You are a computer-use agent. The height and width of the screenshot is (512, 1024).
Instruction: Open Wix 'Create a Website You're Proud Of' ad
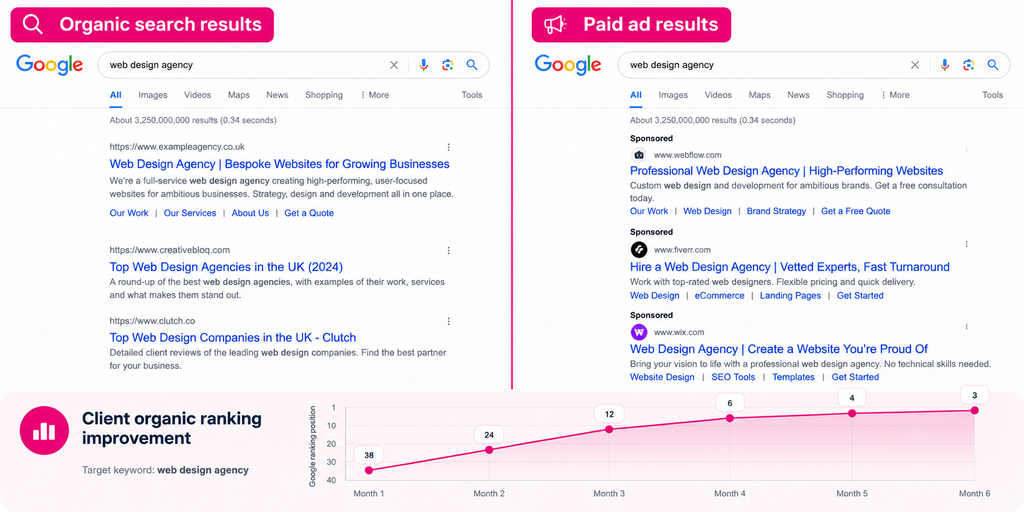[x=779, y=349]
